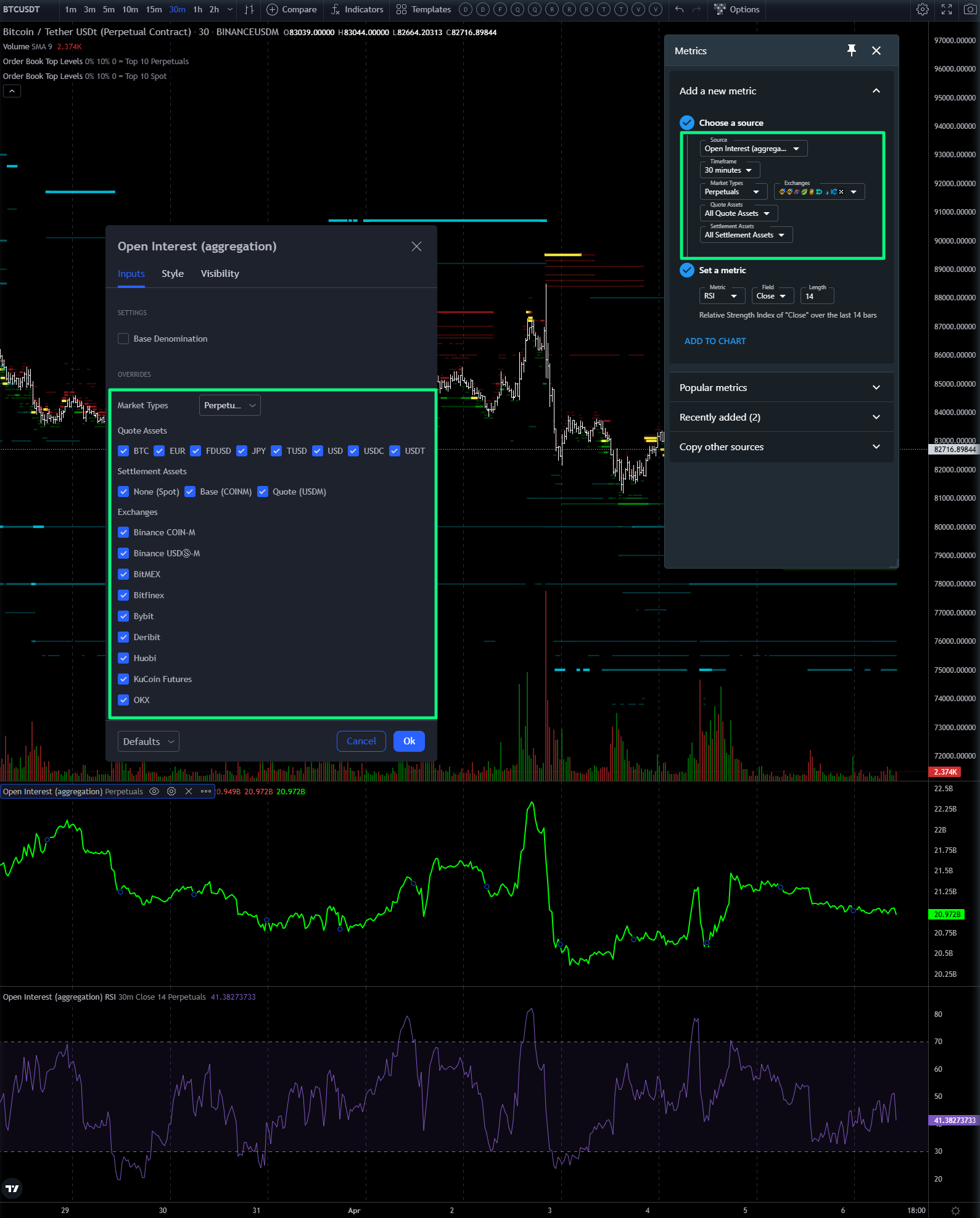
Task: Select the 15m timeframe
Action: [x=154, y=9]
